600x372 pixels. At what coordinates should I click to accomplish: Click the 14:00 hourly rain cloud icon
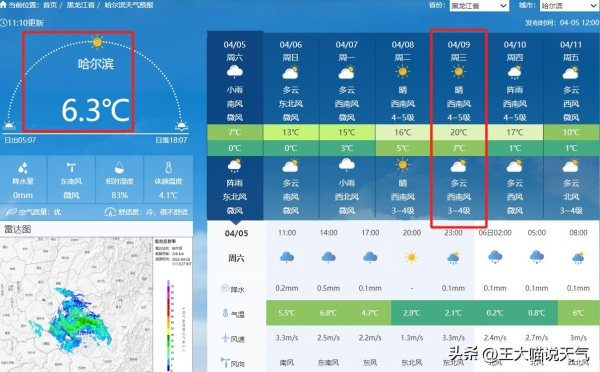click(328, 257)
